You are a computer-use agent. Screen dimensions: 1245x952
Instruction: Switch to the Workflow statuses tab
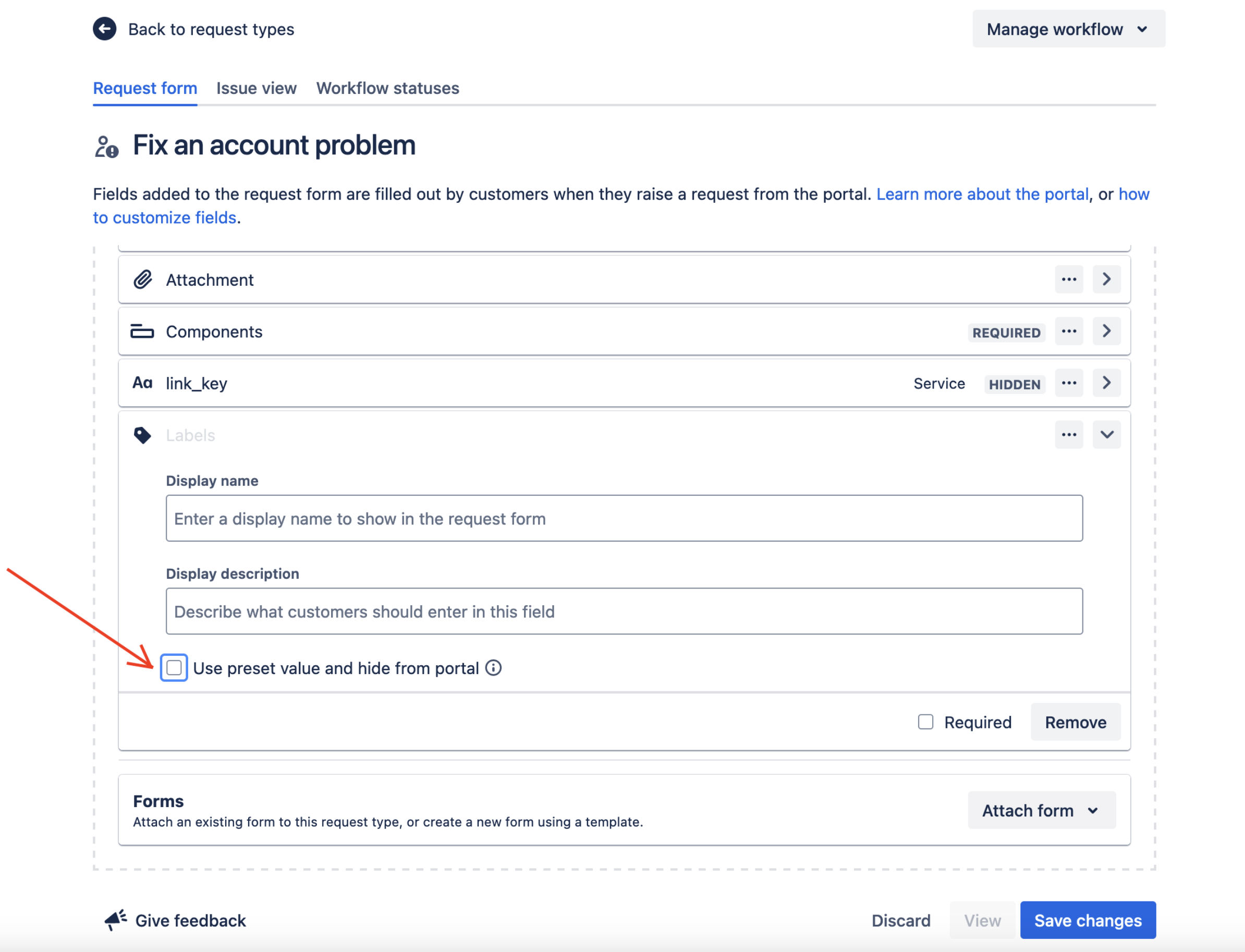[x=387, y=89]
